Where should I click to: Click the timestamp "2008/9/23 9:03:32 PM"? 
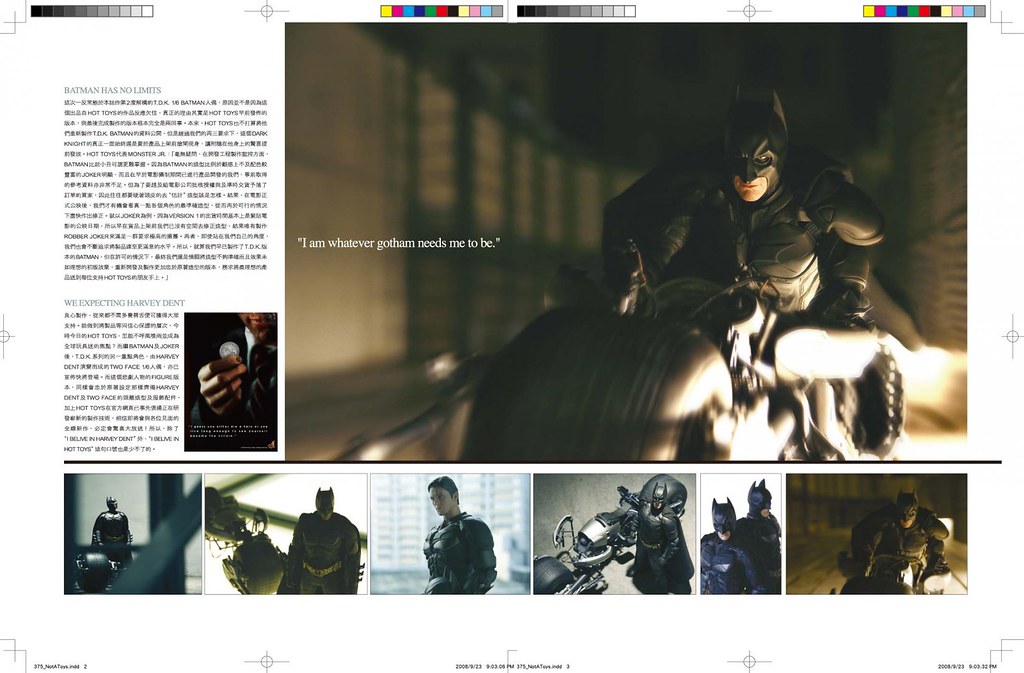point(968,666)
